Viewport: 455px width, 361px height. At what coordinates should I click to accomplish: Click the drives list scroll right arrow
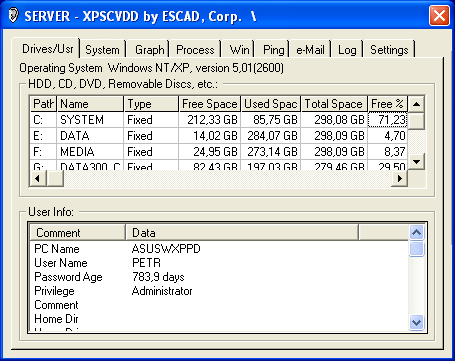(x=399, y=179)
